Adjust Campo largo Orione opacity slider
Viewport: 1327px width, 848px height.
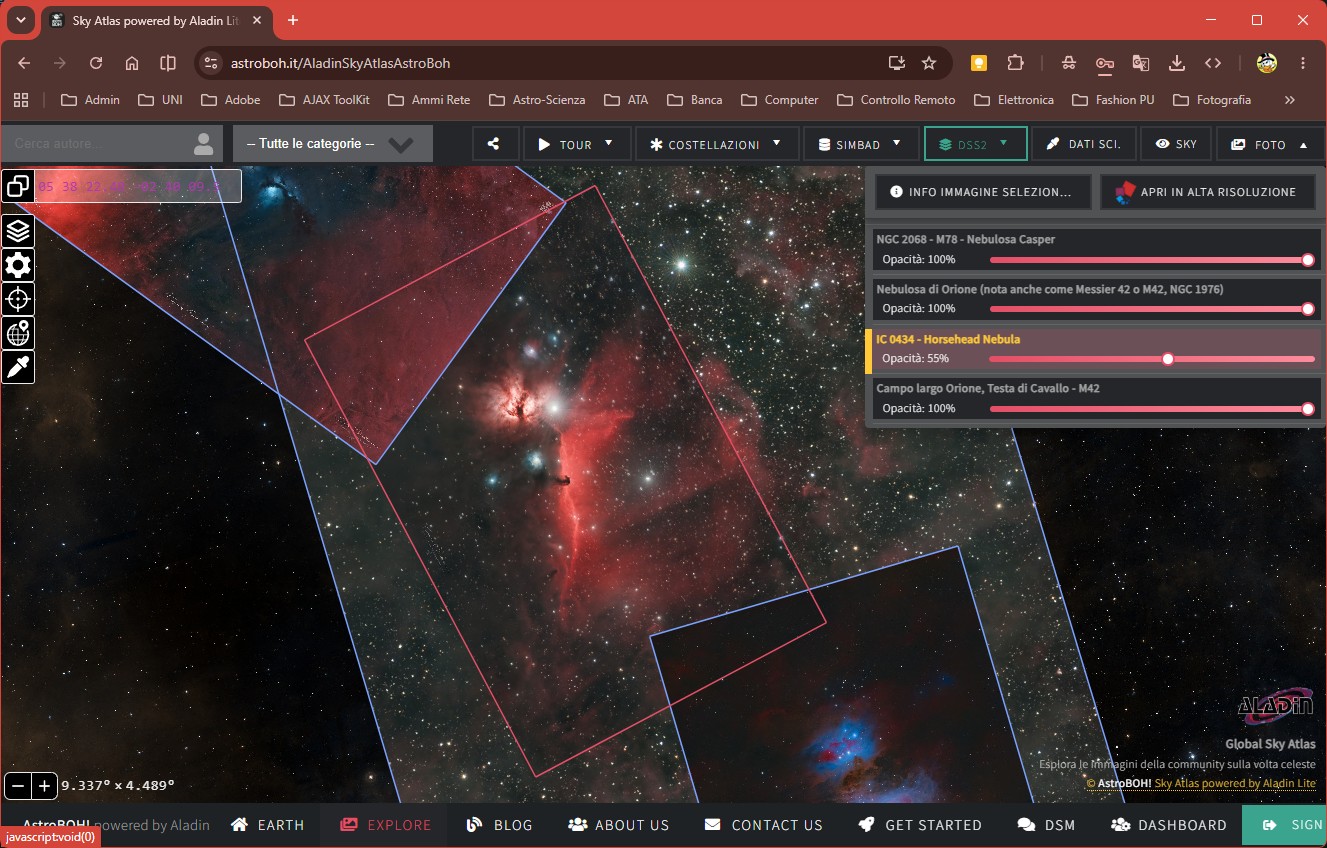click(x=1150, y=408)
